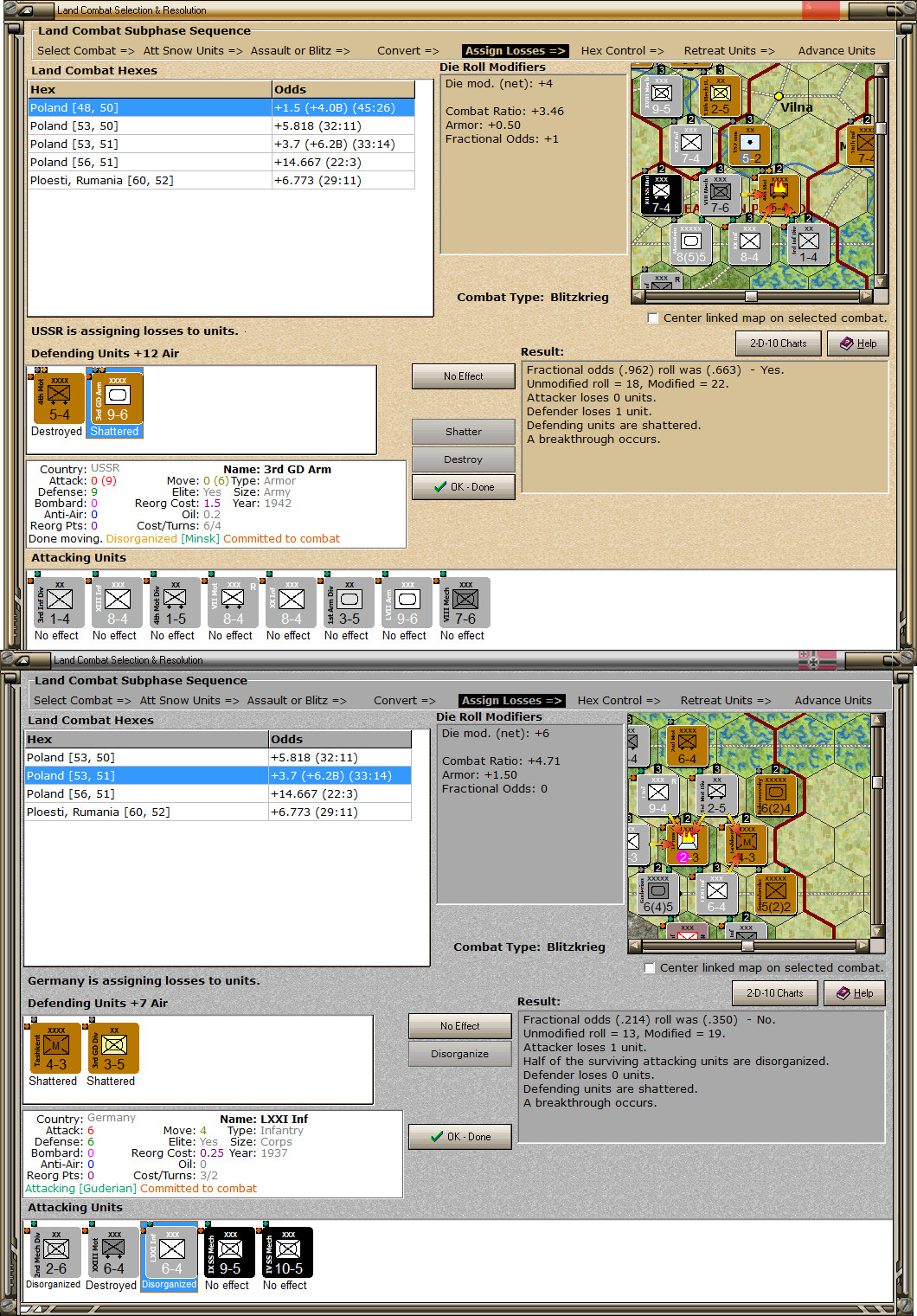The image size is (917, 1316).
Task: Click Shatter button
Action: pos(464,431)
